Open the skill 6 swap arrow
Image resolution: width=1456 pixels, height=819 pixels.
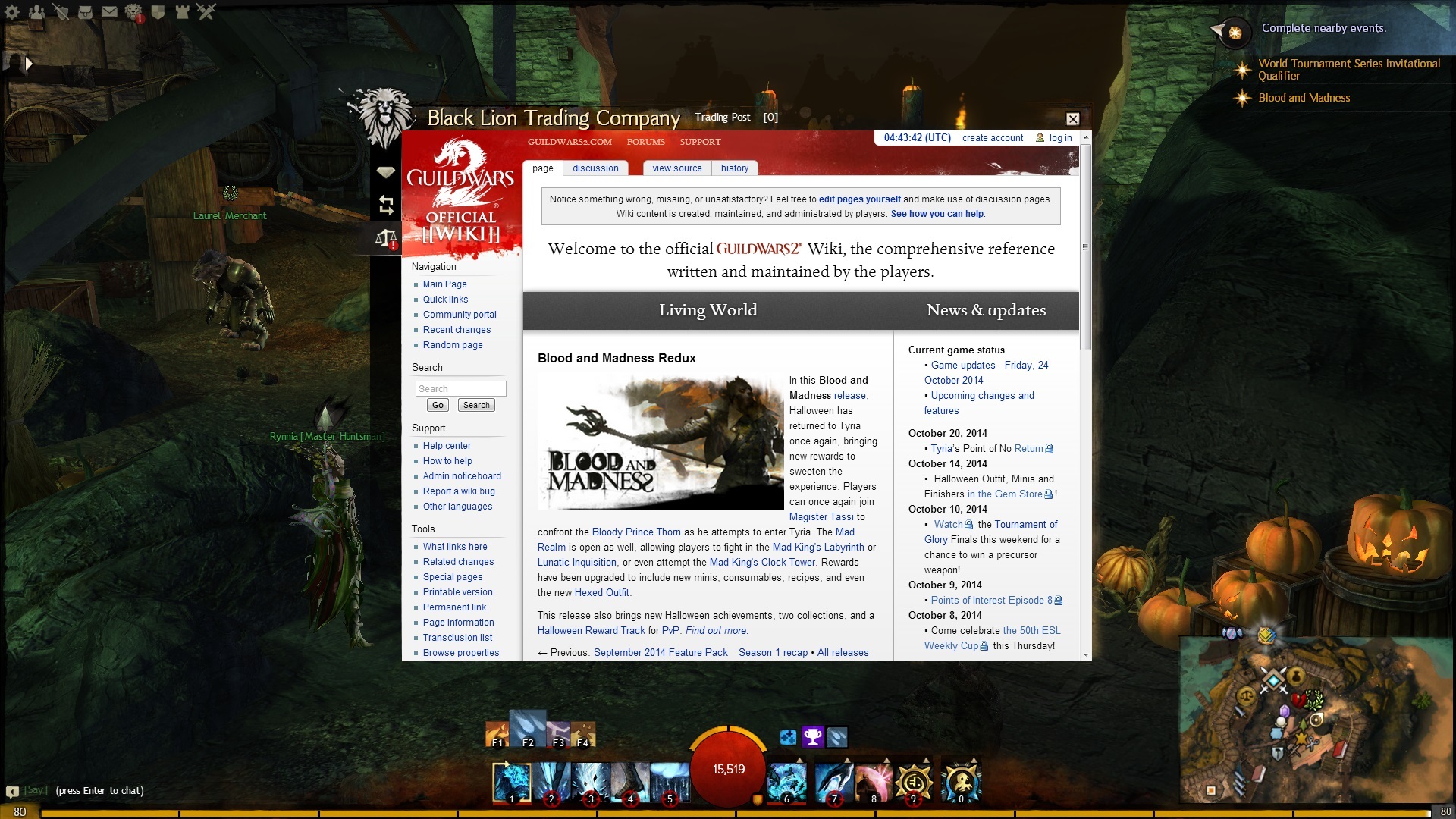coord(799,759)
